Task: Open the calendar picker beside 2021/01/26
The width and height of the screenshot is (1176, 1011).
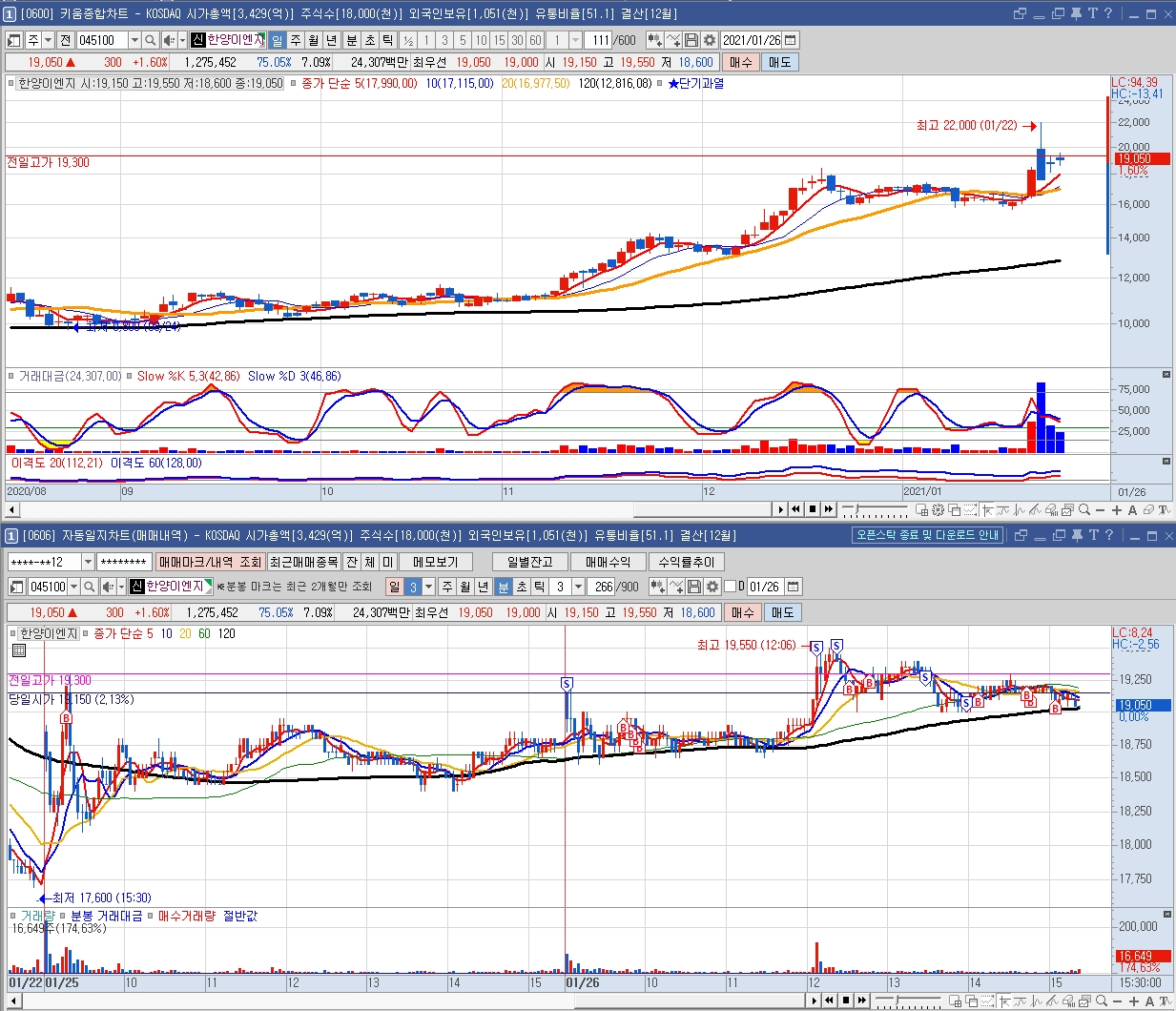Action: point(791,40)
